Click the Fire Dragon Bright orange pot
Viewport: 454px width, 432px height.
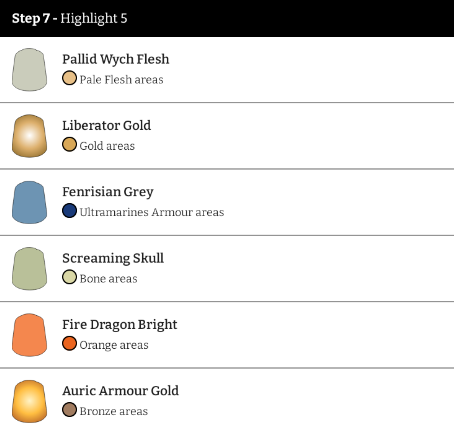(x=29, y=335)
